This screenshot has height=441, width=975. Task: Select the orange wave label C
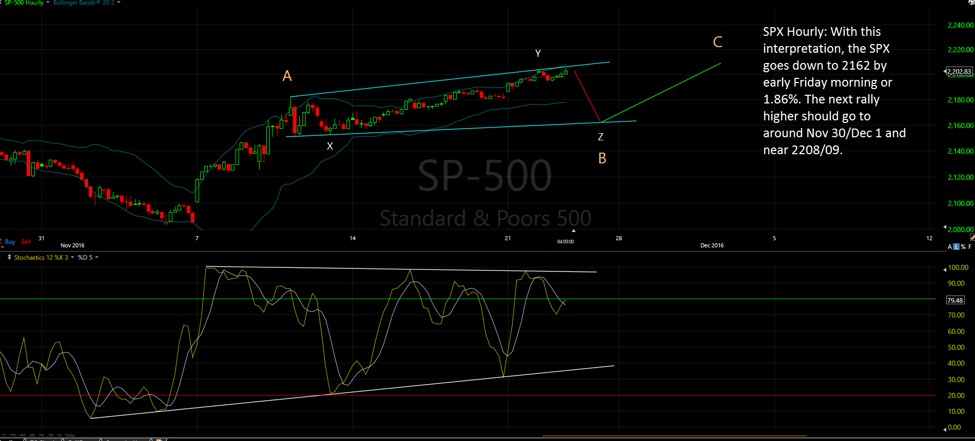pyautogui.click(x=718, y=42)
